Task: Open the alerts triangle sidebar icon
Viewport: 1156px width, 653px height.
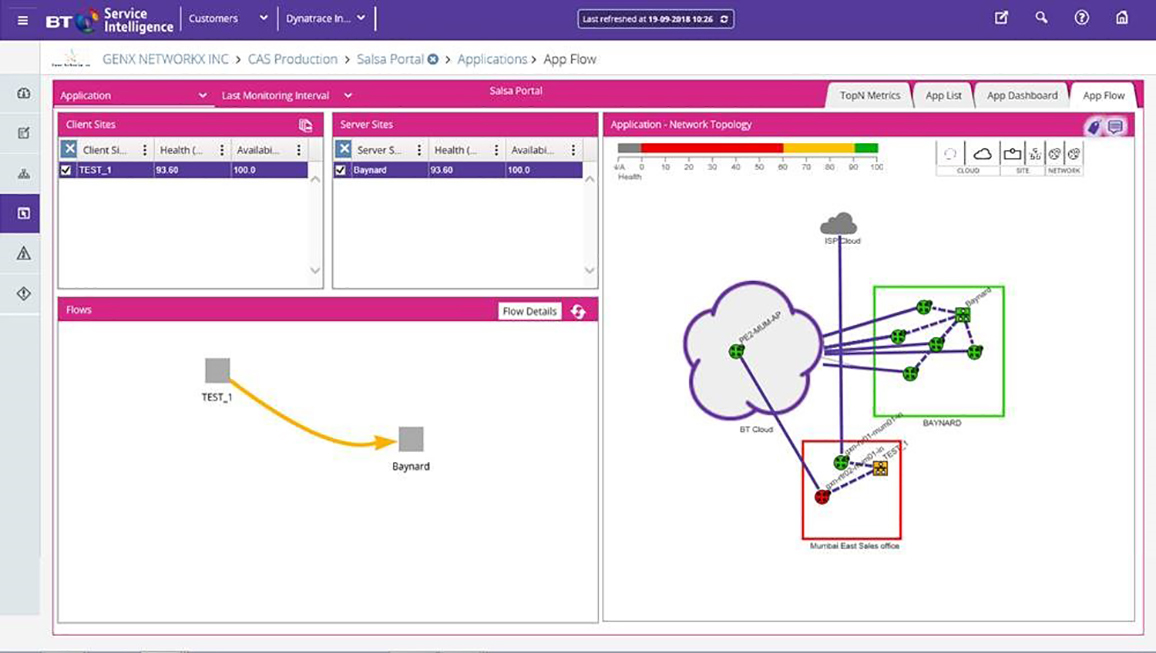Action: coord(24,254)
